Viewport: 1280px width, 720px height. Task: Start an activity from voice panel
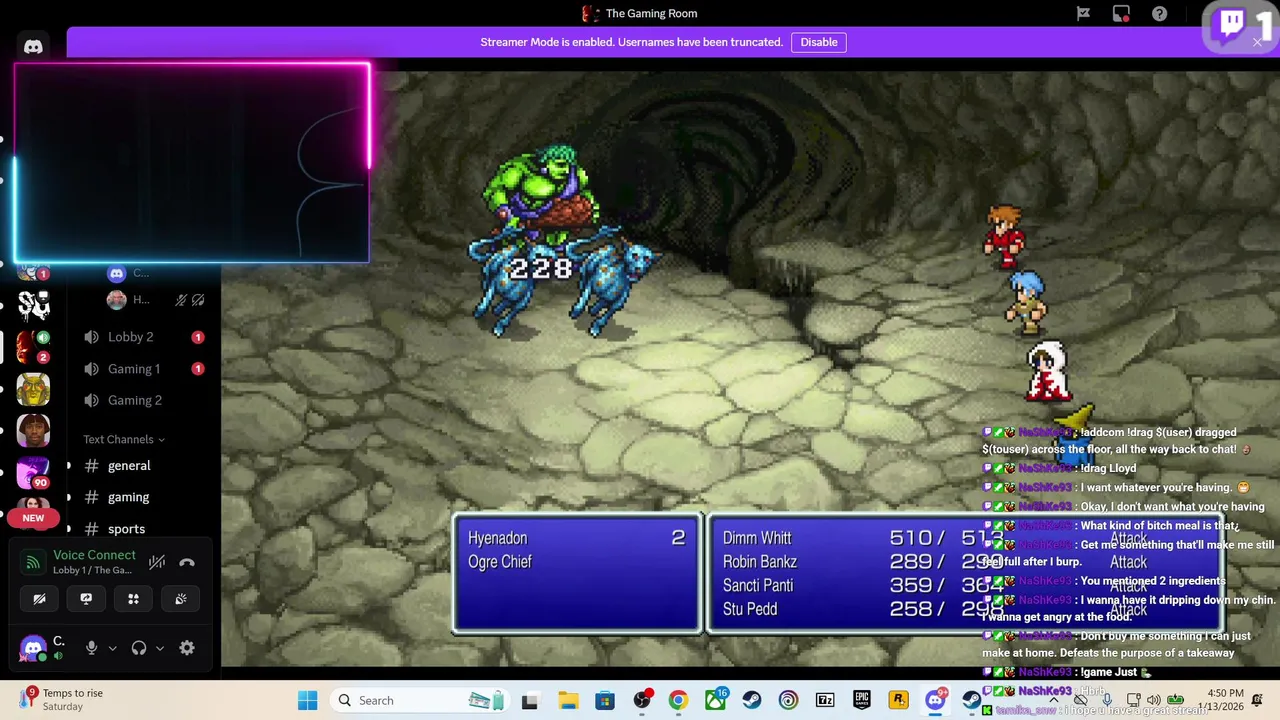tap(133, 599)
